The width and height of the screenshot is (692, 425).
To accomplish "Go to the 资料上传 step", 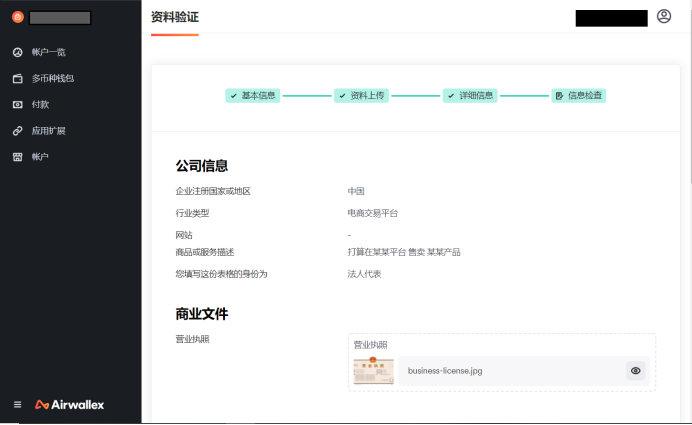I will 362,96.
